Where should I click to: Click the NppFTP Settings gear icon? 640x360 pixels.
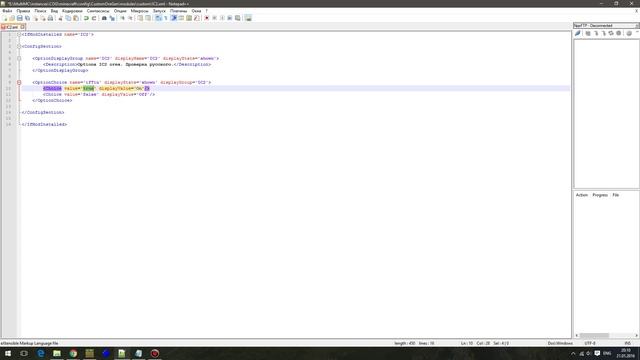click(629, 33)
